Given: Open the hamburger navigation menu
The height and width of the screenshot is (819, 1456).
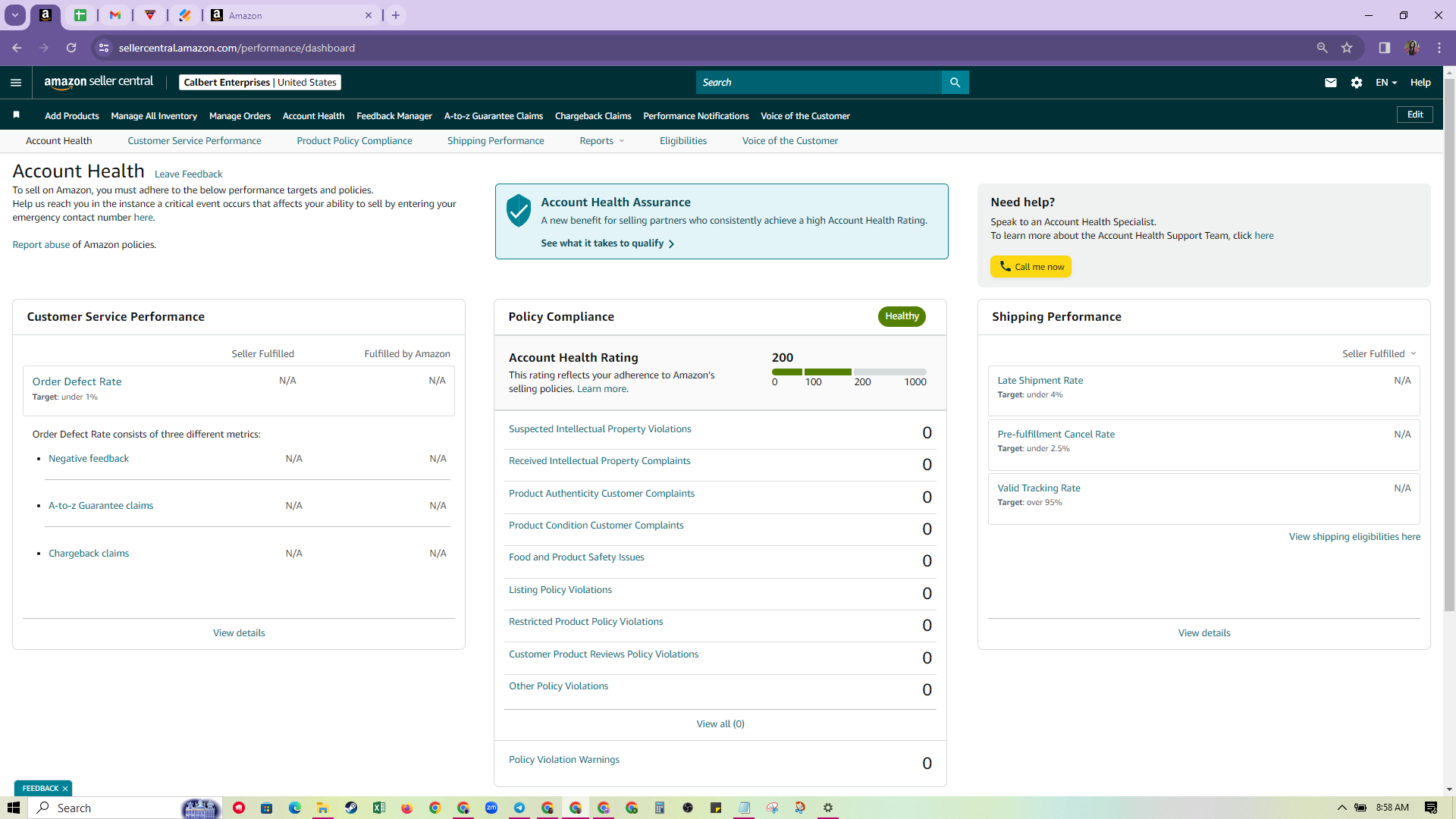Looking at the screenshot, I should pos(16,83).
